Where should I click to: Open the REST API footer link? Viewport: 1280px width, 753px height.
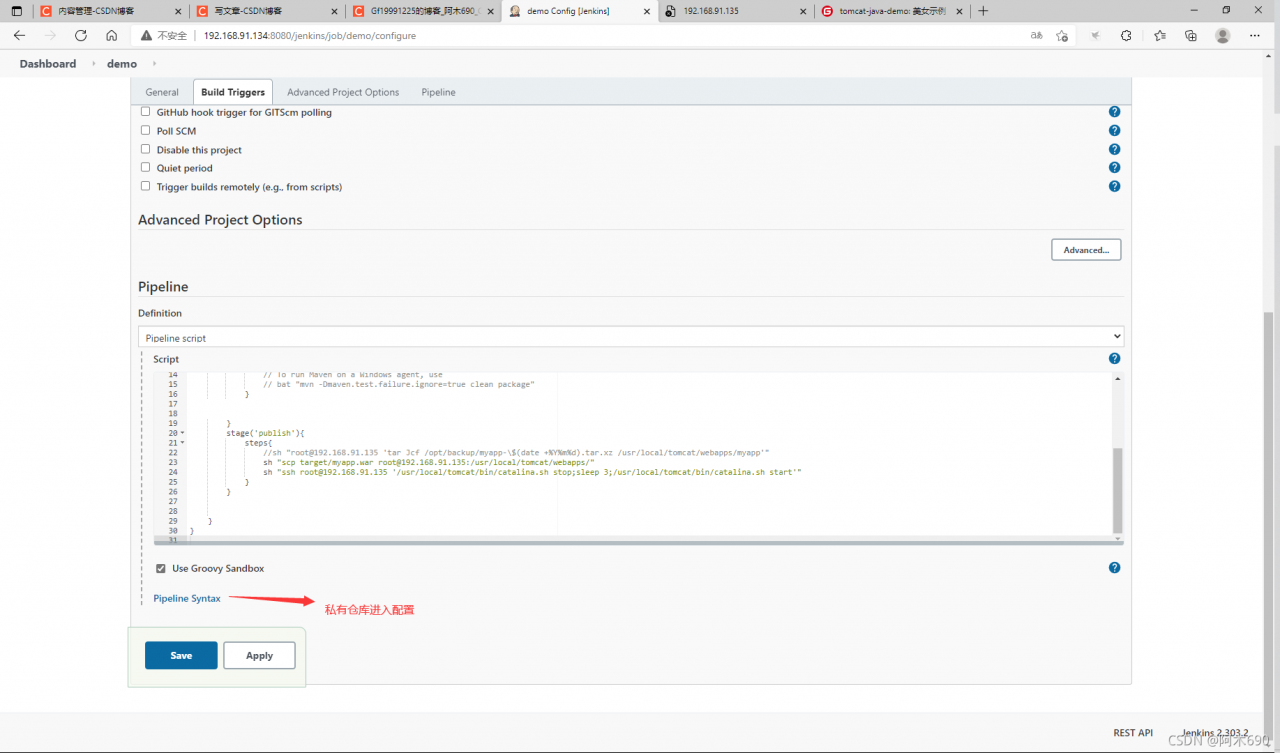coord(1133,733)
